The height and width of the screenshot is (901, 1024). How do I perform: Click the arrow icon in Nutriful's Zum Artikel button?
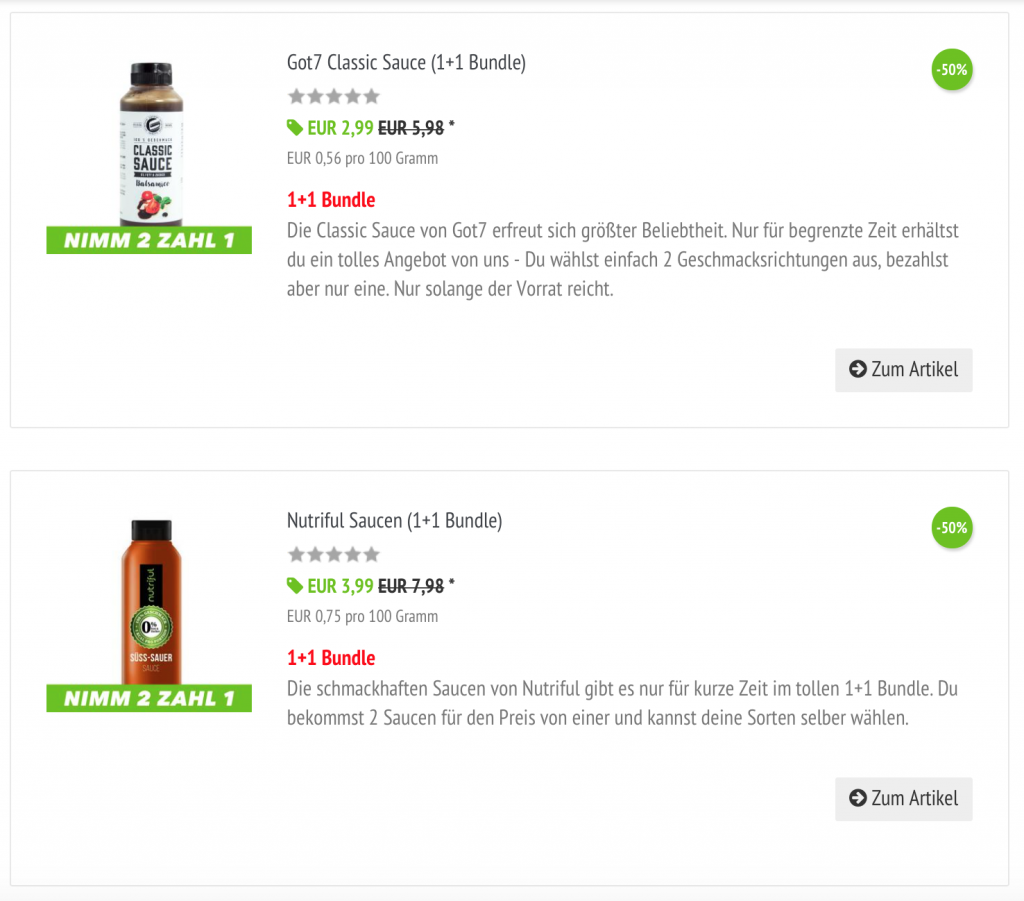857,798
